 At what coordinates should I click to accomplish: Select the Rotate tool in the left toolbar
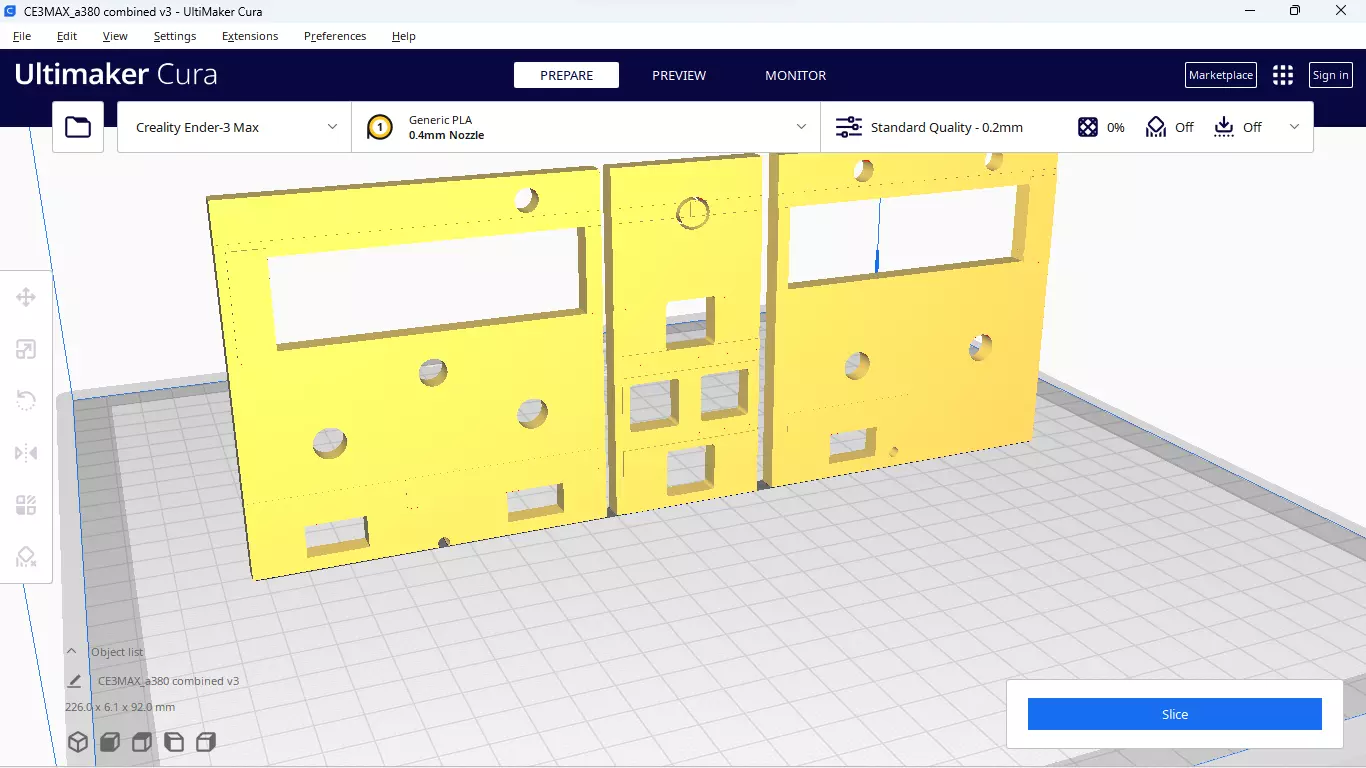tap(26, 401)
